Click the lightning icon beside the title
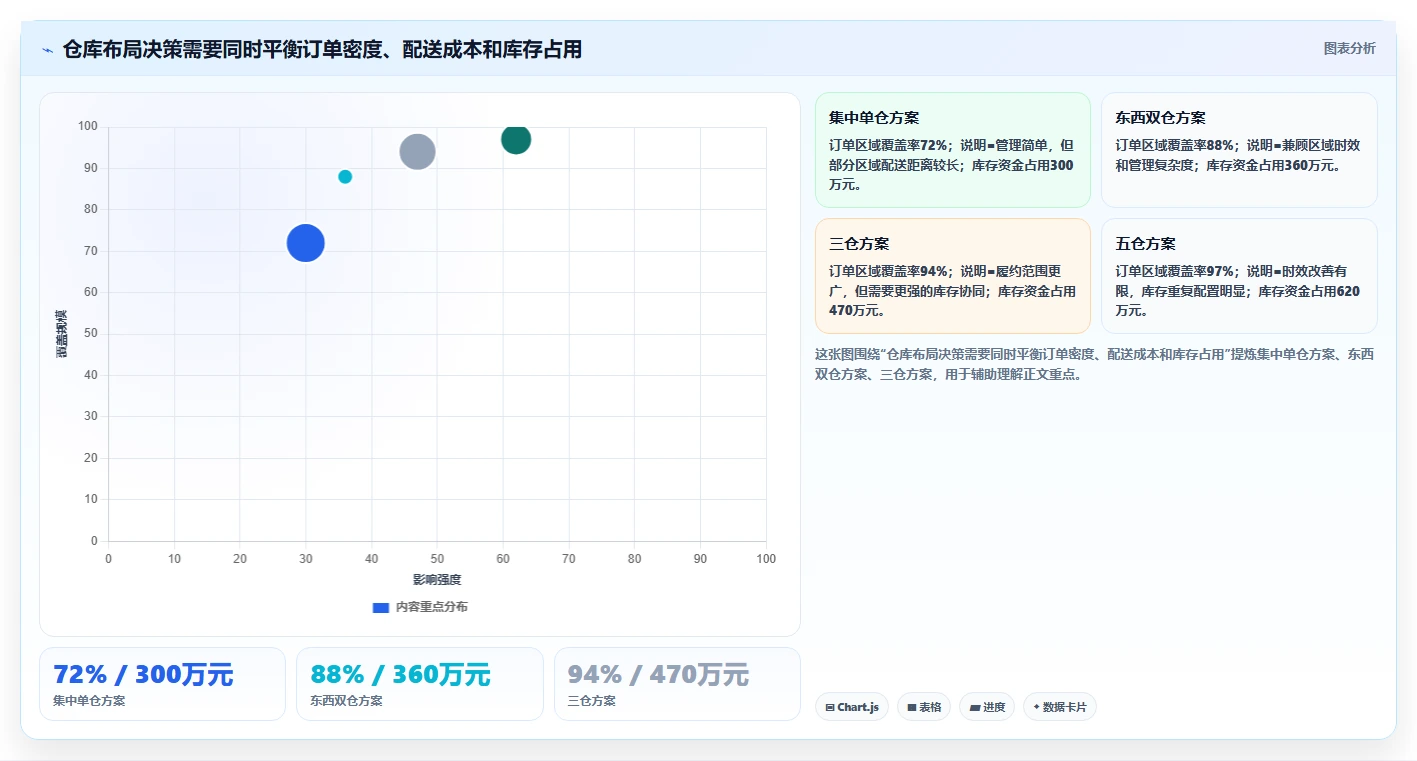Viewport: 1417px width, 761px height. pos(47,50)
